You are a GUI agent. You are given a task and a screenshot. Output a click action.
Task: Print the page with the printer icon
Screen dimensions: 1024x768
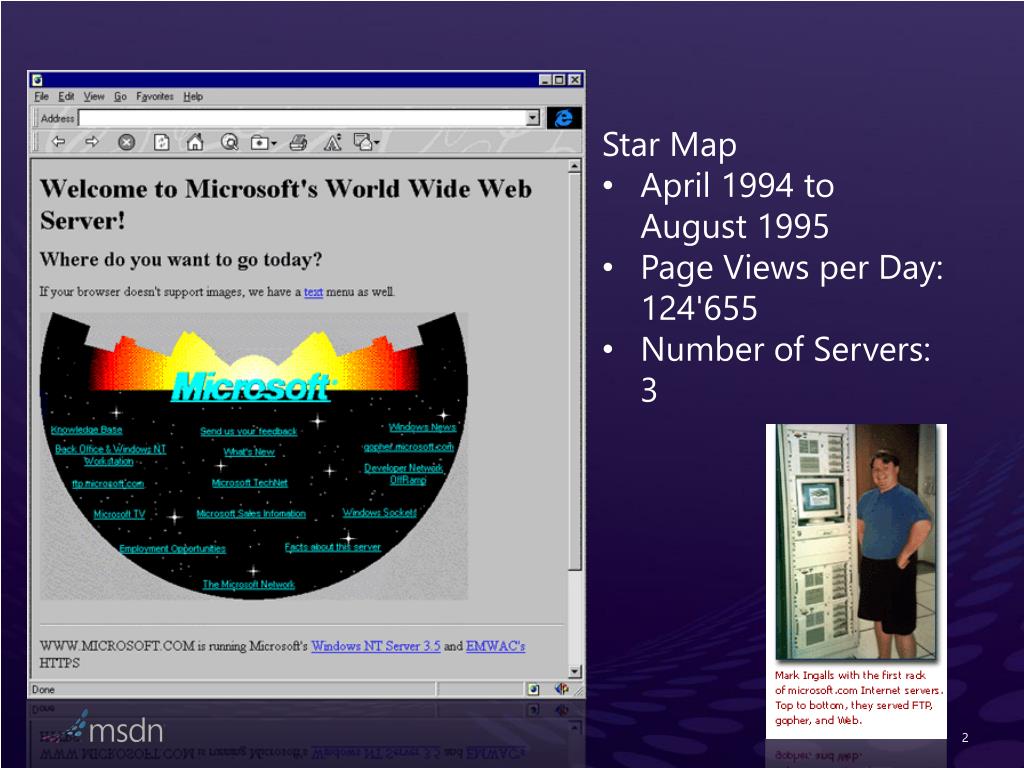coord(298,142)
